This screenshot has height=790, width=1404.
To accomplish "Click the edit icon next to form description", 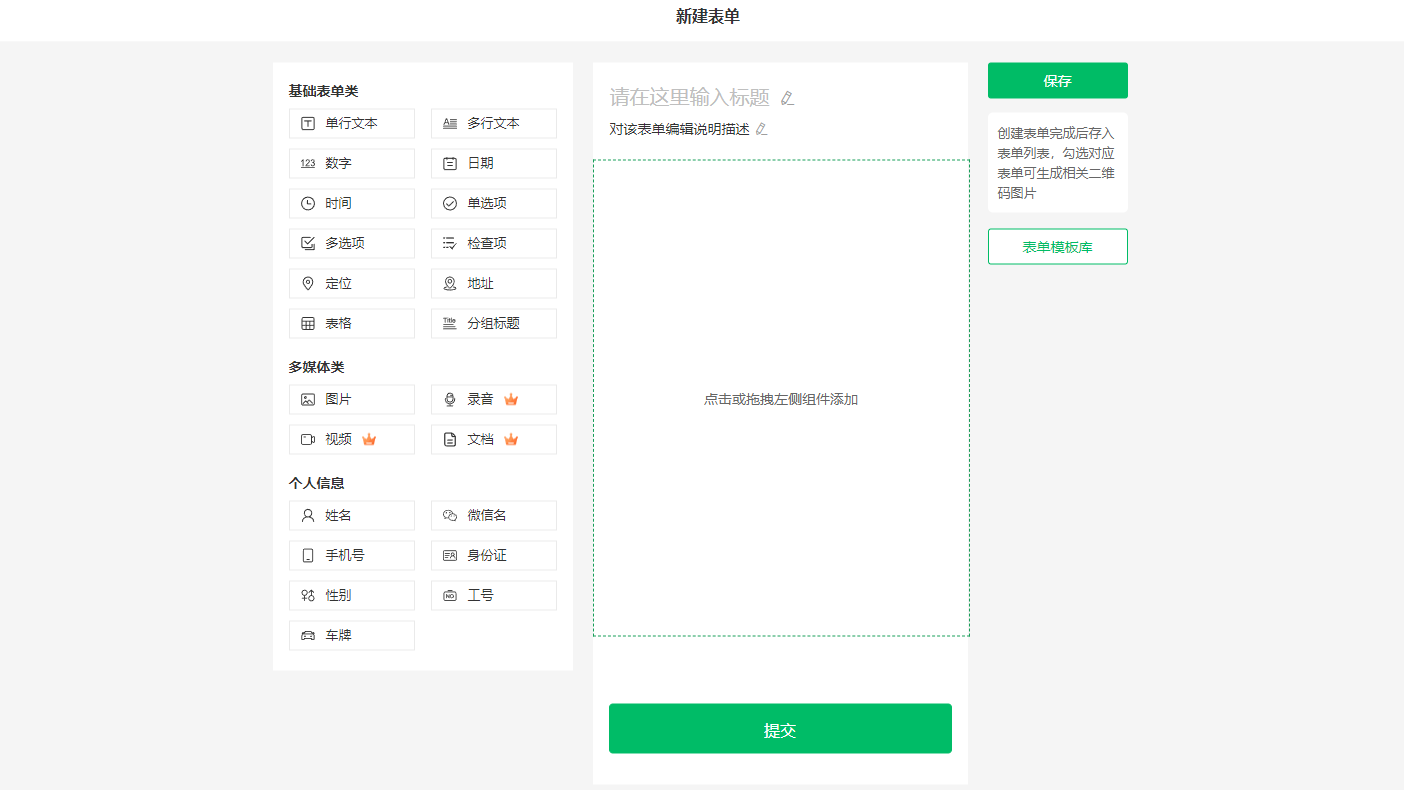I will [761, 129].
